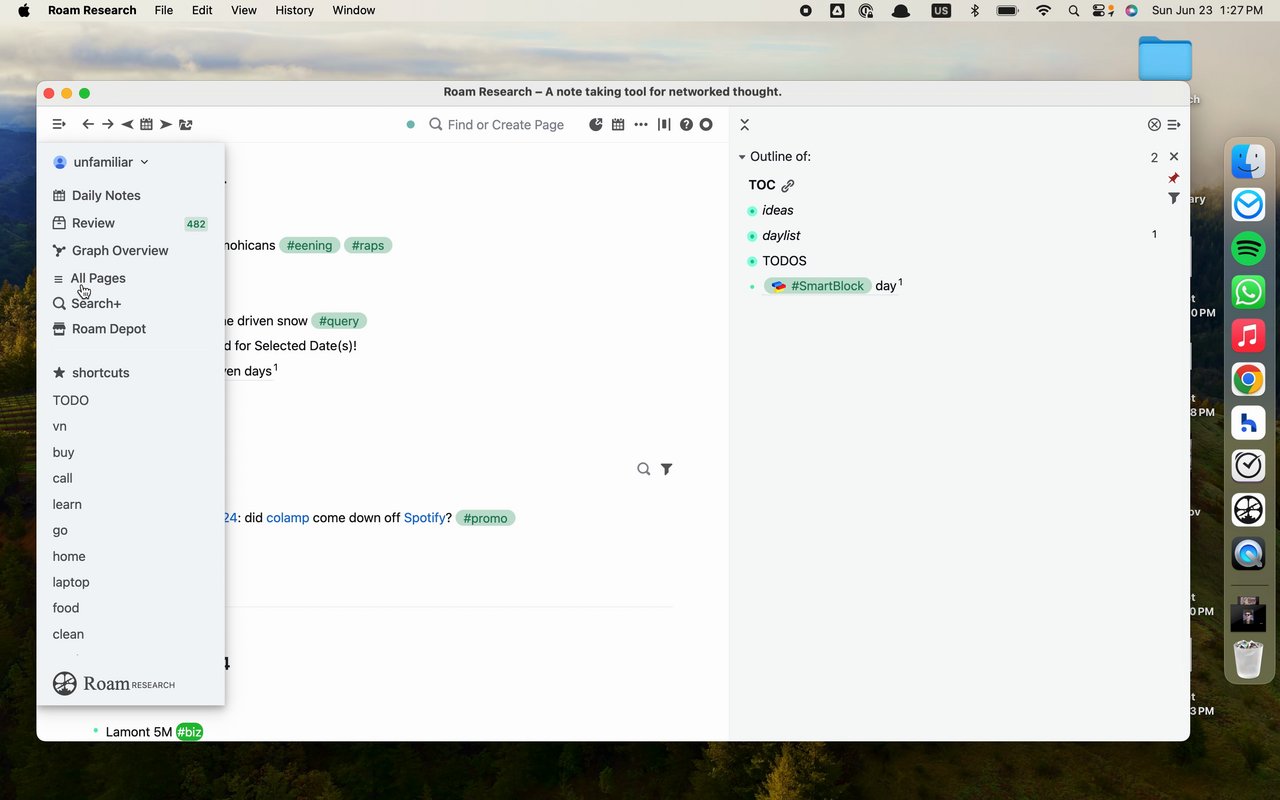Open the 'buy' shortcut page

click(64, 452)
